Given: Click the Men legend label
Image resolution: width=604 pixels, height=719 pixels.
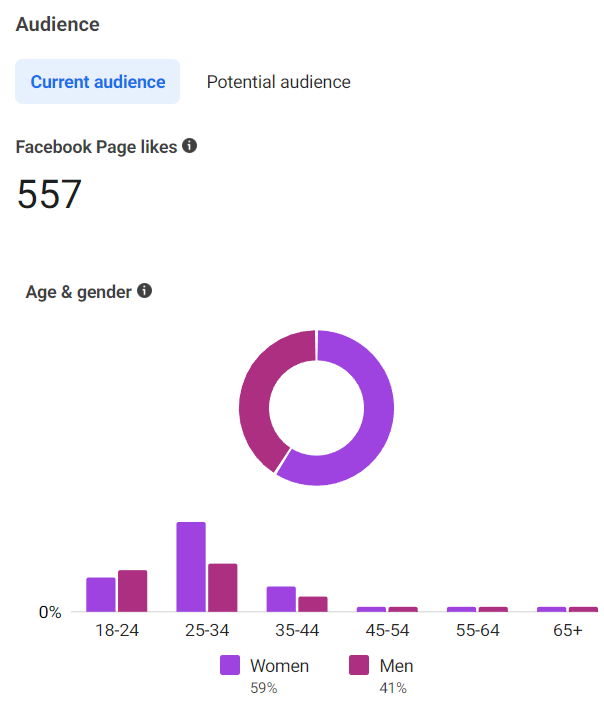Looking at the screenshot, I should (x=396, y=666).
